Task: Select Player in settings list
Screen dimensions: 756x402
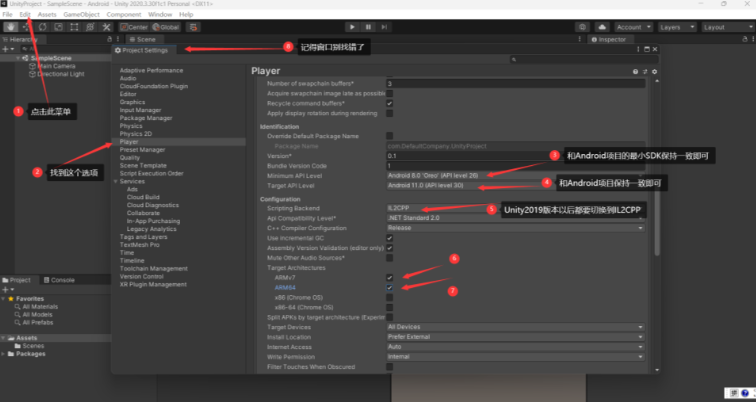Action: (130, 142)
